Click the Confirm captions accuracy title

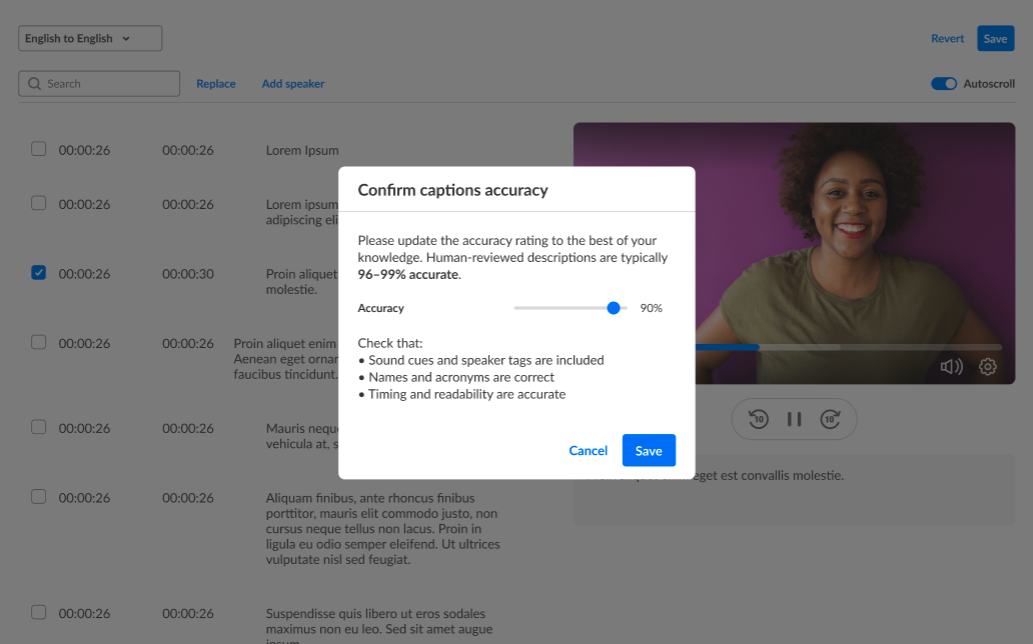(453, 190)
